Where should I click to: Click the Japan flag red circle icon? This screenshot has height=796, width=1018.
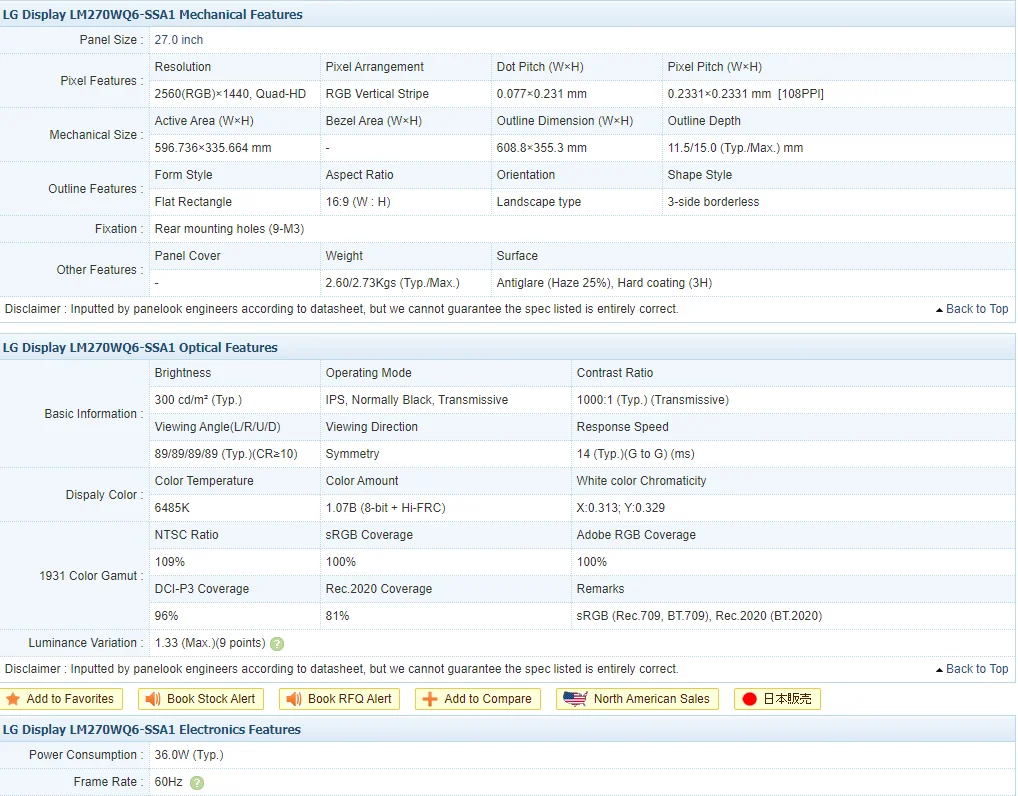point(749,699)
